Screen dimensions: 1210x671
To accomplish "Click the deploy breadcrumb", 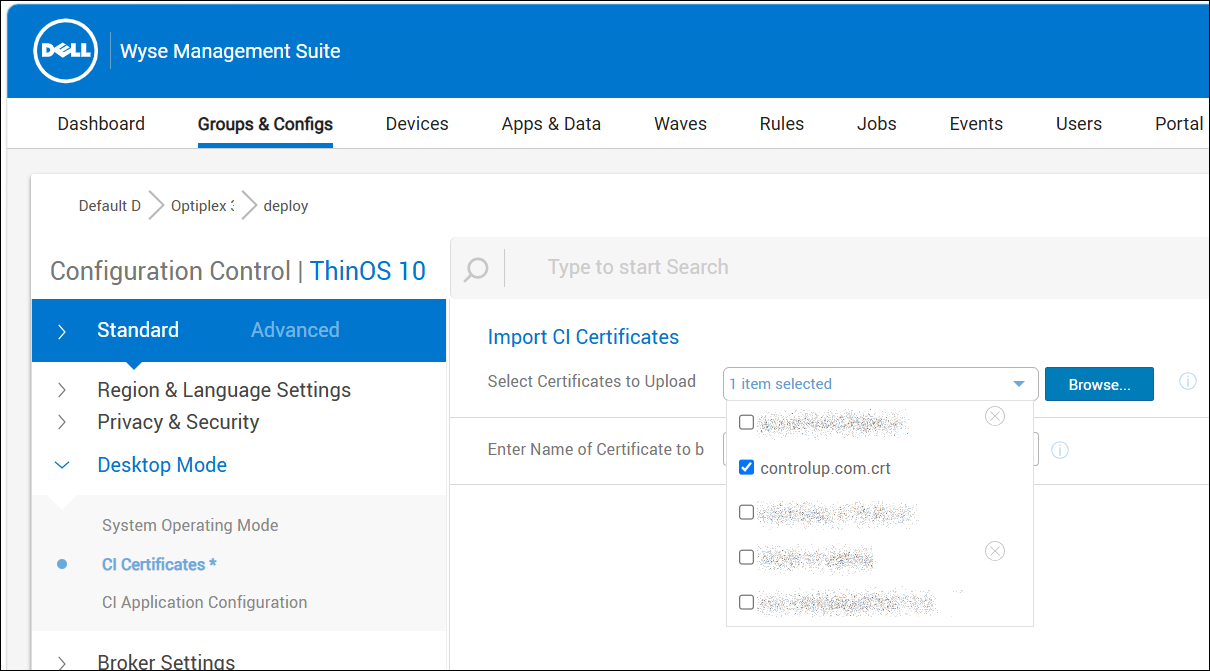I will point(286,206).
